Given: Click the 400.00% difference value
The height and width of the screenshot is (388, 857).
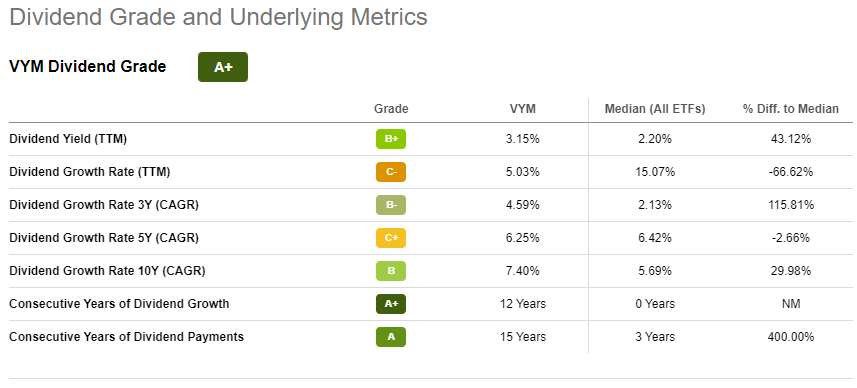Looking at the screenshot, I should pyautogui.click(x=790, y=337).
